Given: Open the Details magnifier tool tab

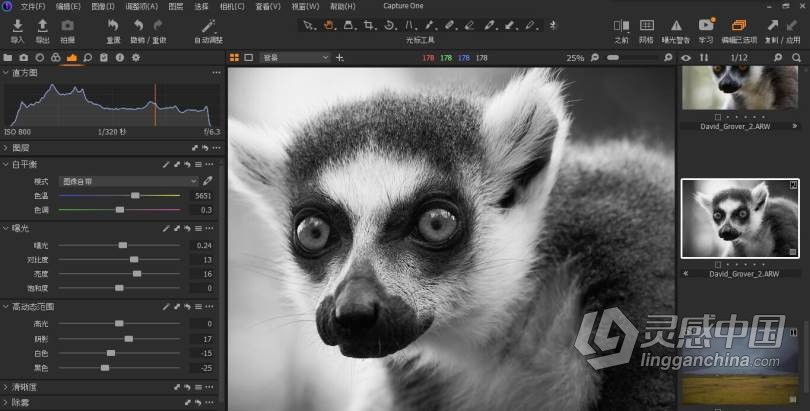Looking at the screenshot, I should tap(88, 58).
